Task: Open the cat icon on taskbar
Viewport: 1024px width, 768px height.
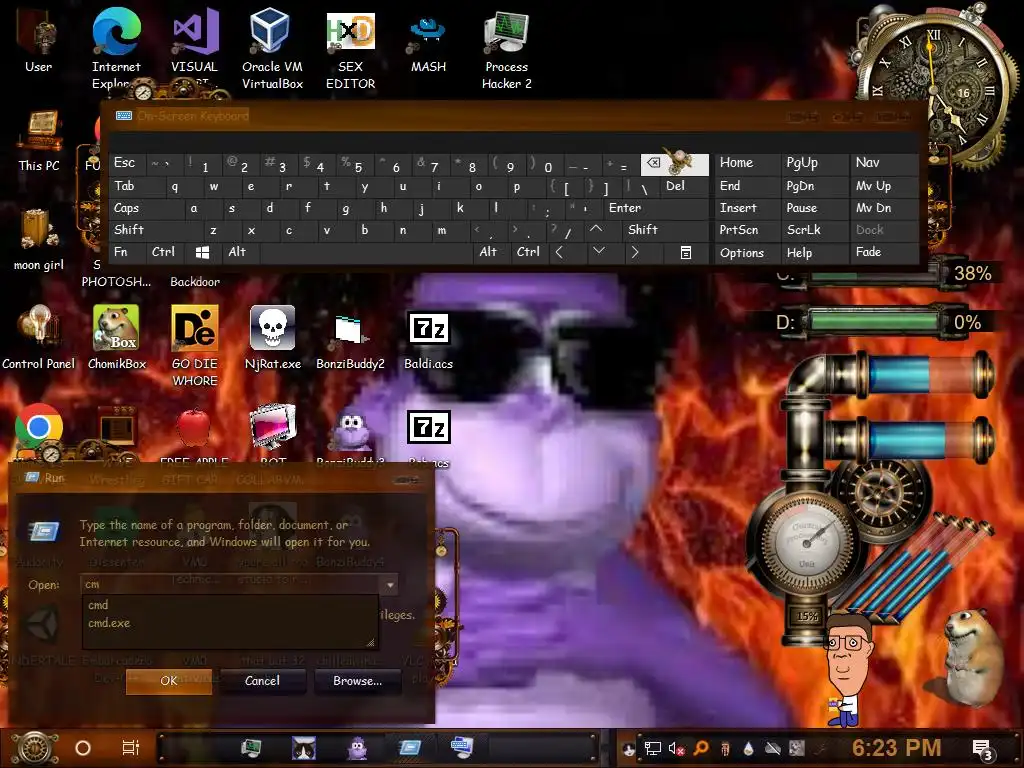Action: click(304, 748)
